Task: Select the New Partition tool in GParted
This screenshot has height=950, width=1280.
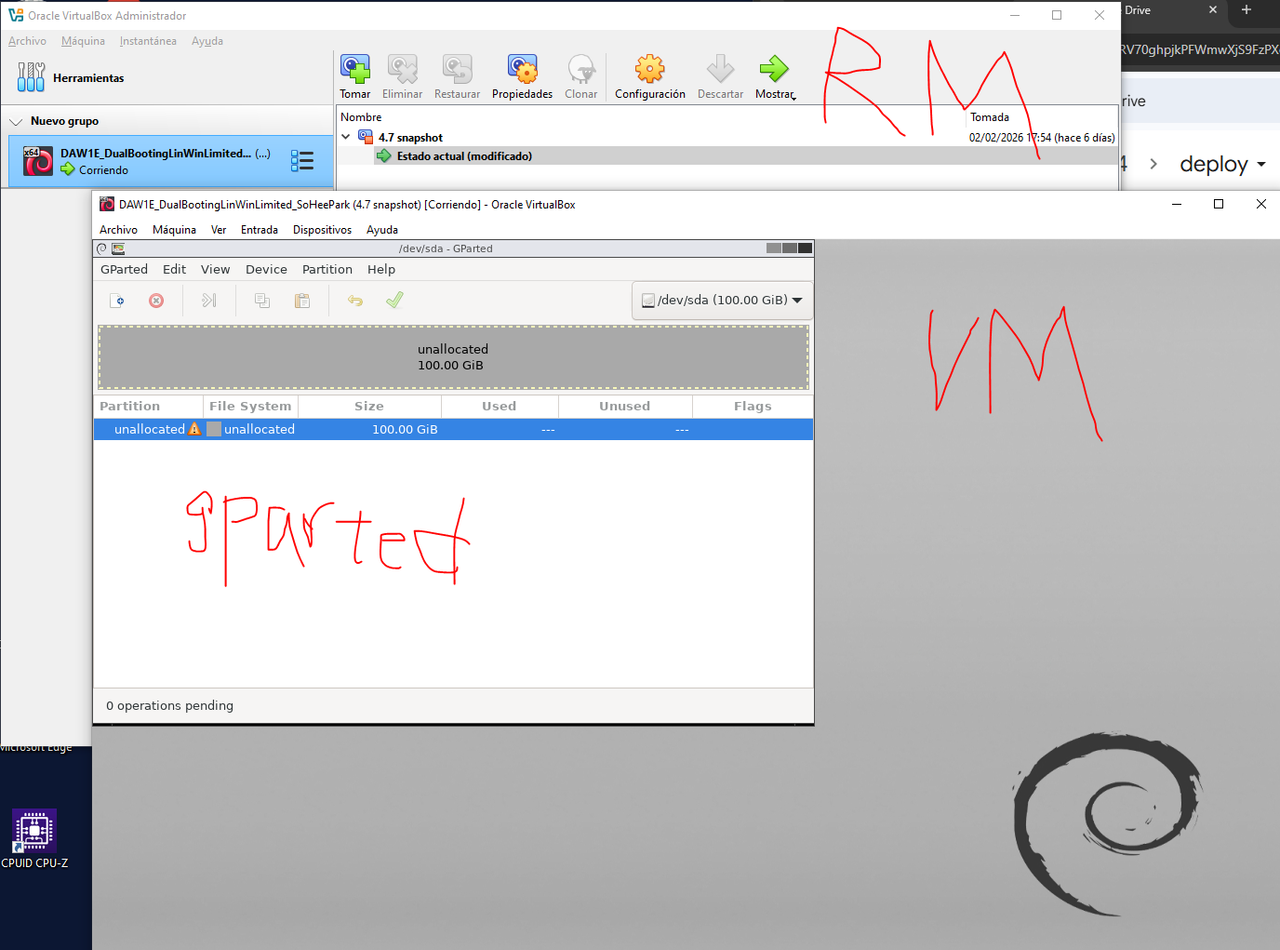Action: 117,300
